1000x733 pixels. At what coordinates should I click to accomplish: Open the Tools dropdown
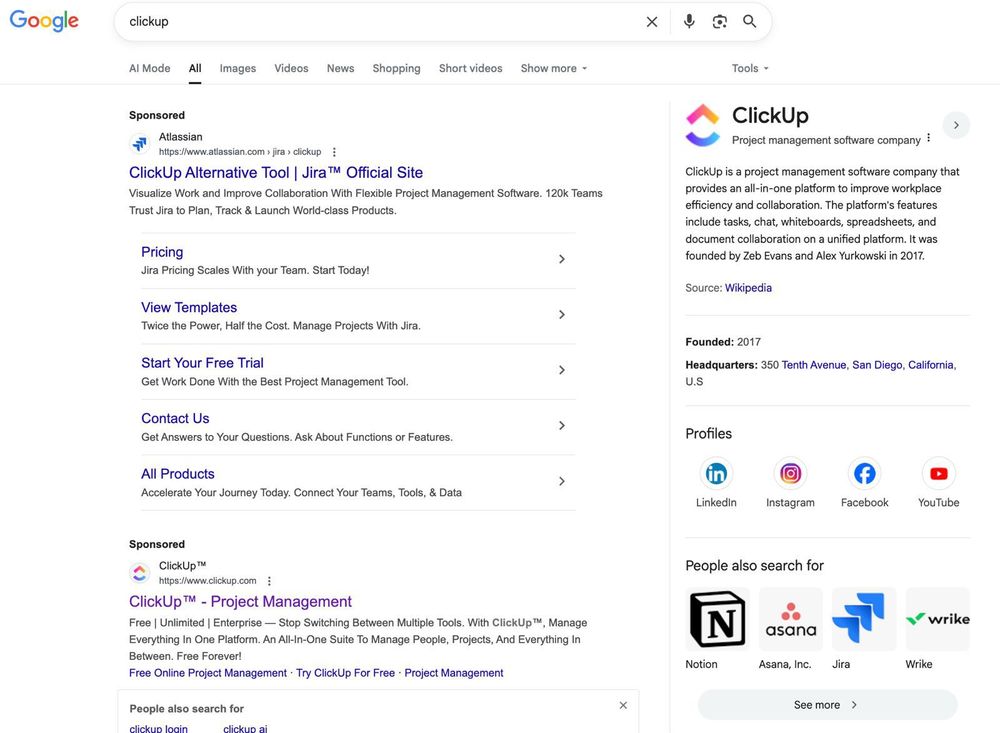tap(750, 68)
